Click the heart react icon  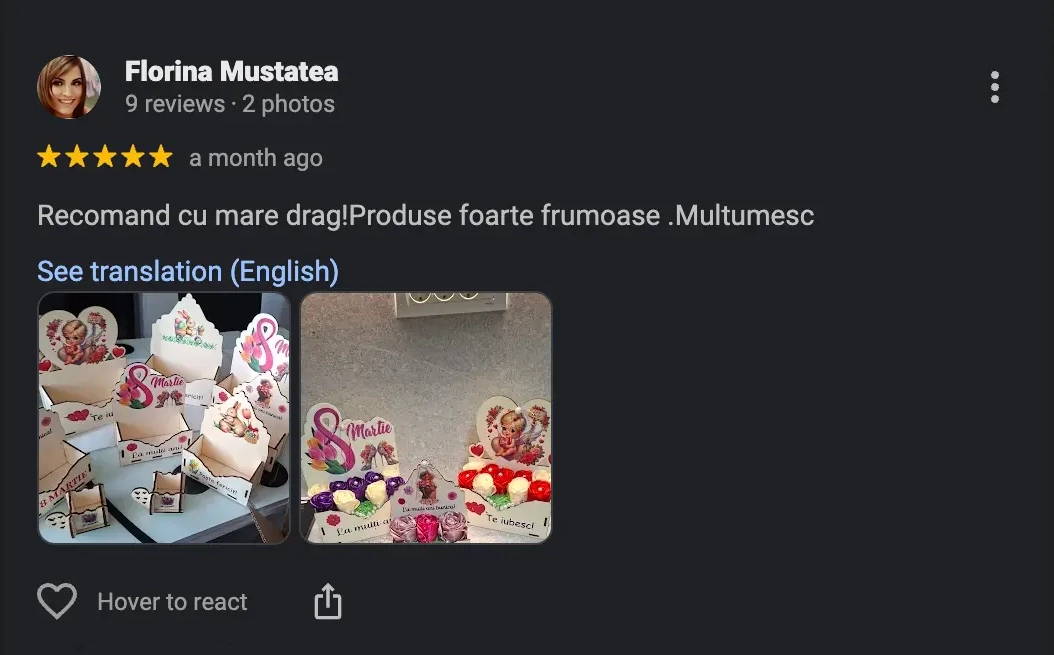click(57, 601)
